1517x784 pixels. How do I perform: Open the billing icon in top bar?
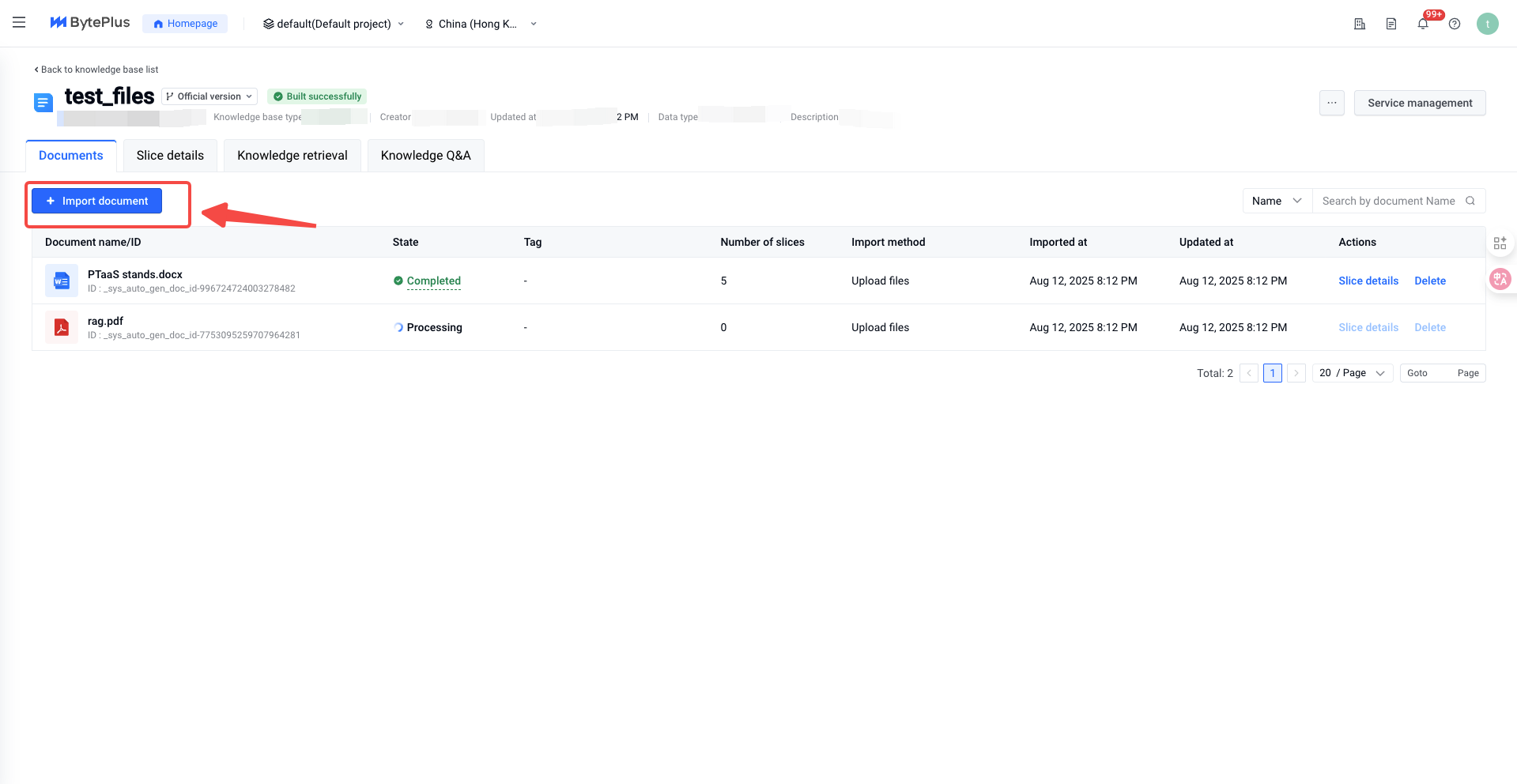tap(1360, 24)
